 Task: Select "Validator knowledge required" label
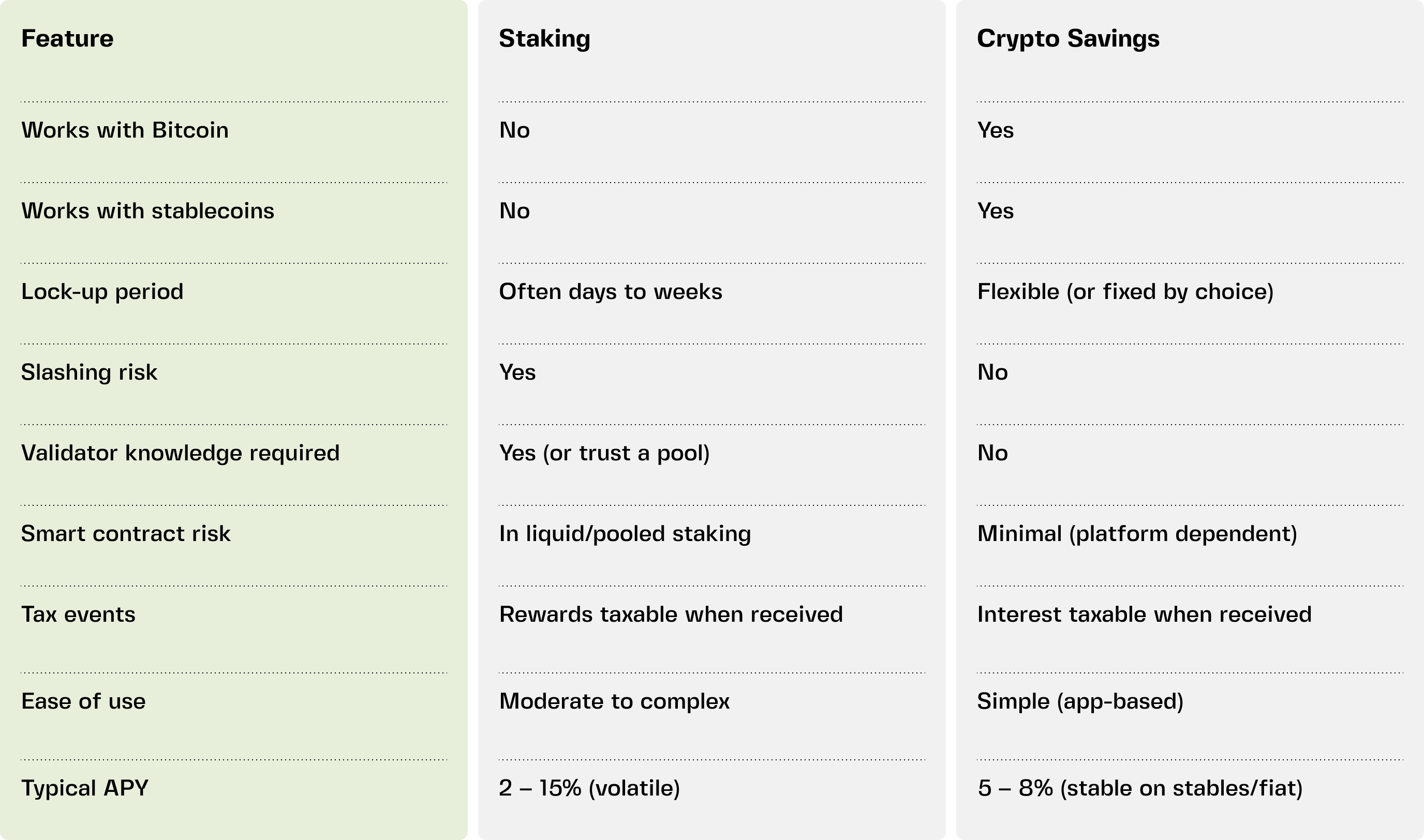[x=180, y=453]
